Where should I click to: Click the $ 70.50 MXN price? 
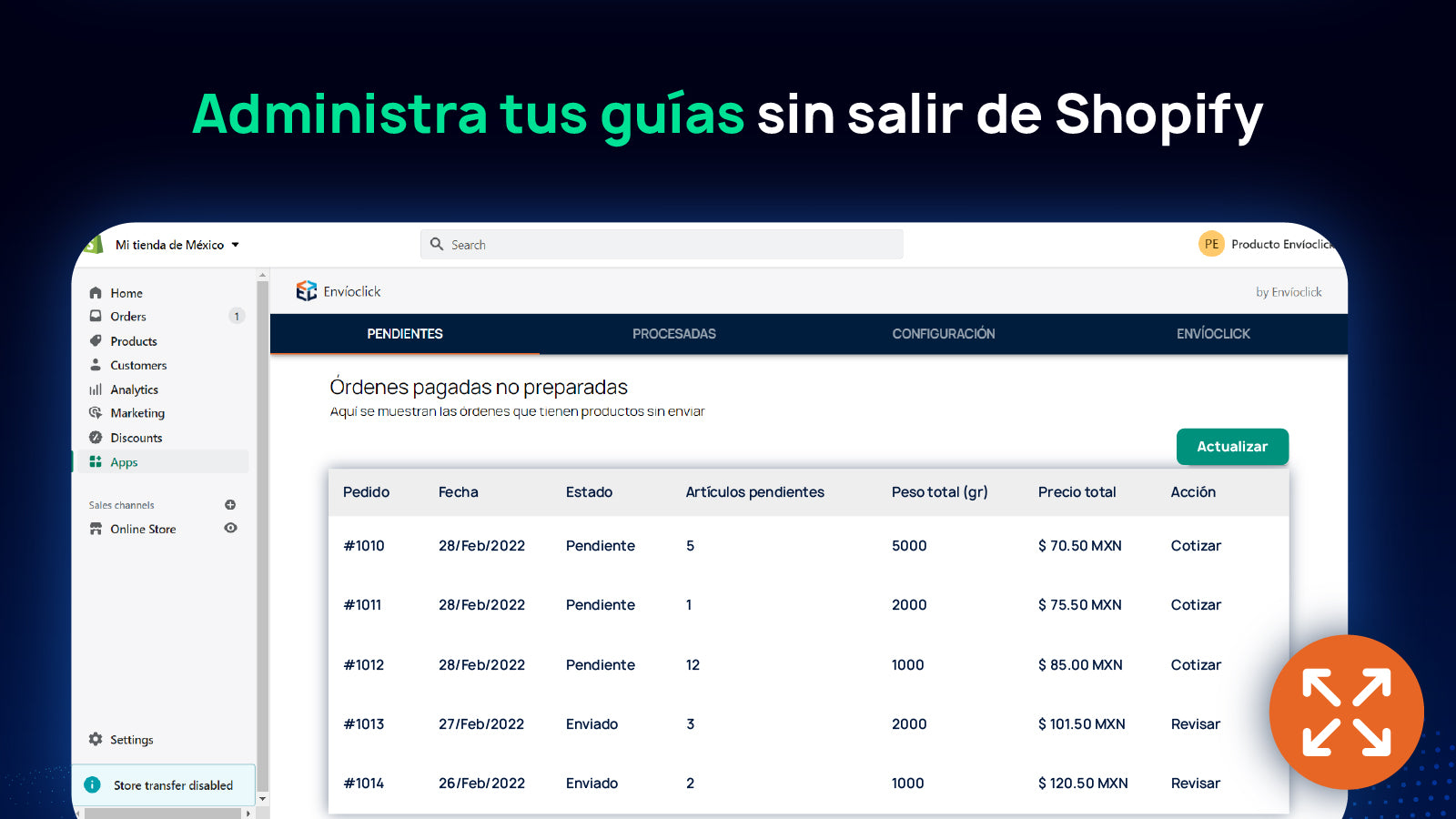1080,546
